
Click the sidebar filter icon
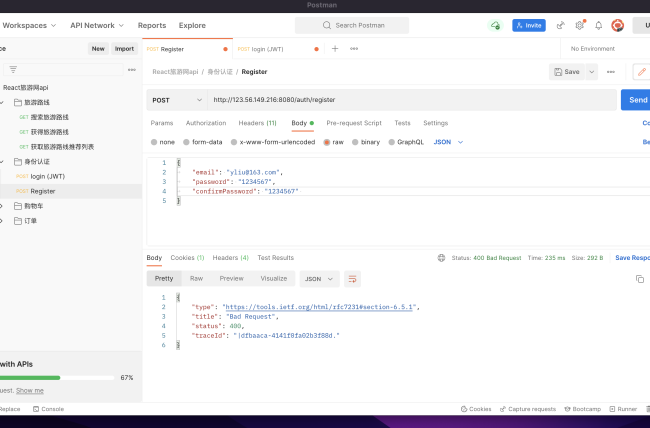coord(13,69)
